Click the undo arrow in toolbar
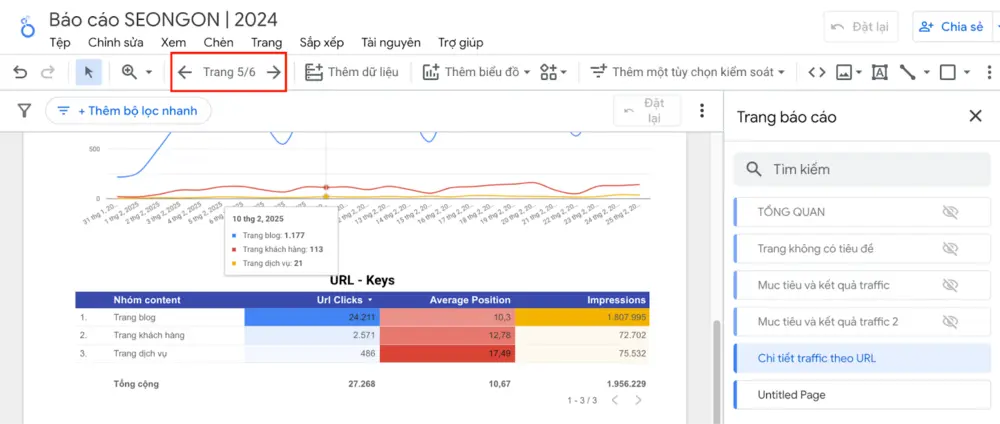 [20, 72]
